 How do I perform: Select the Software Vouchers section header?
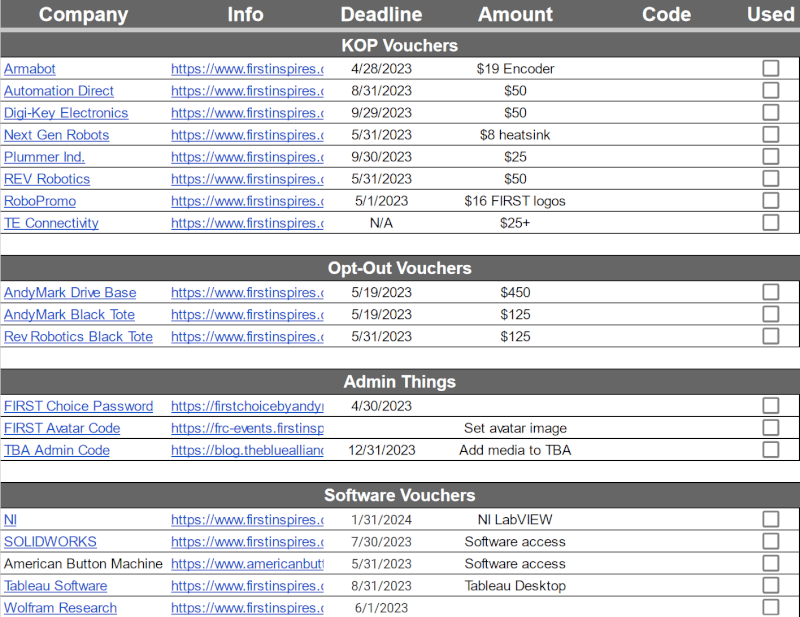tap(400, 495)
